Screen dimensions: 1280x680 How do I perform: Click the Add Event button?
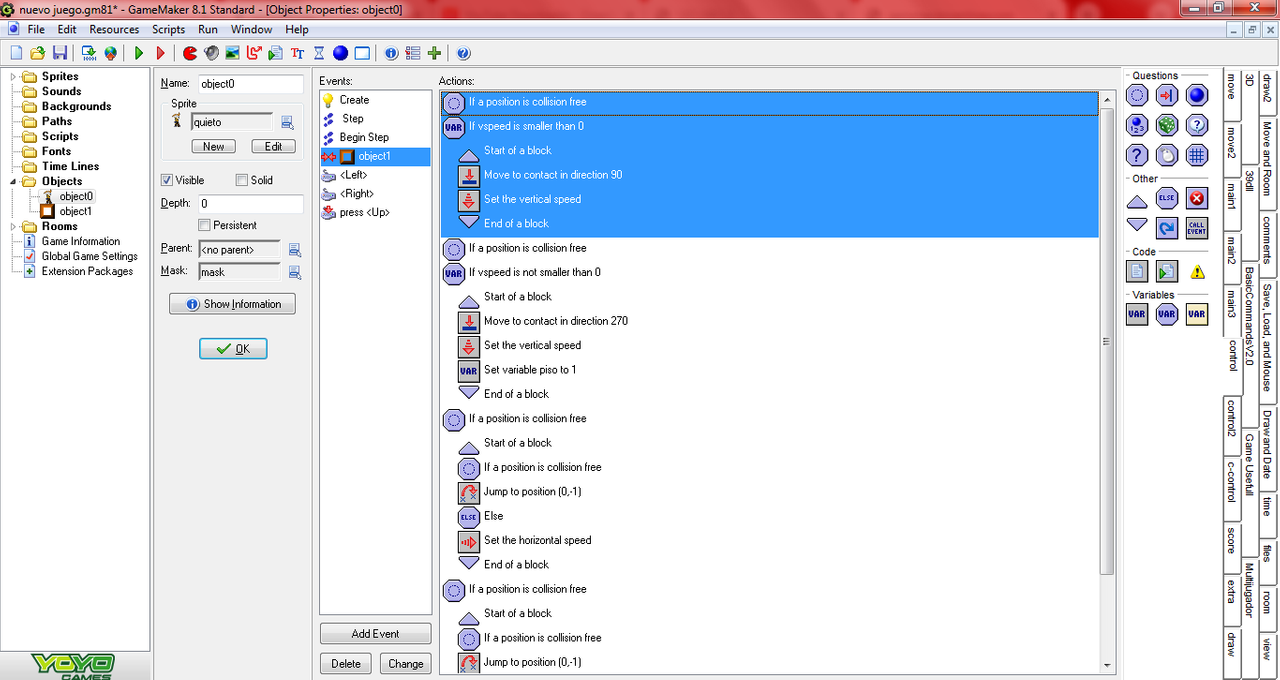coord(376,634)
